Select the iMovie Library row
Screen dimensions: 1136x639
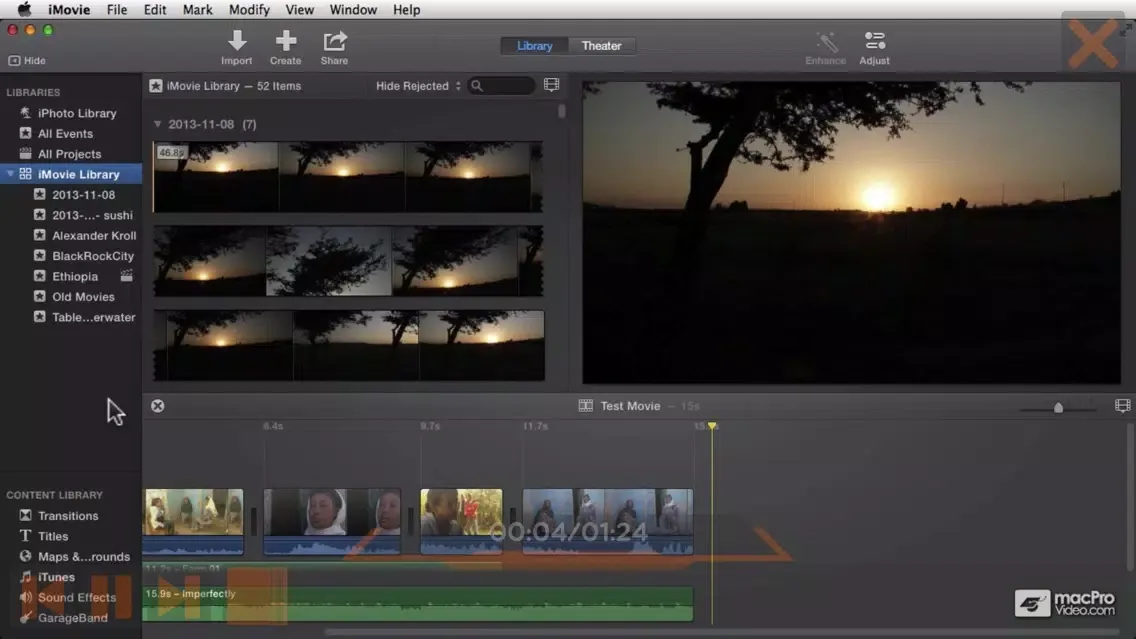(70, 174)
